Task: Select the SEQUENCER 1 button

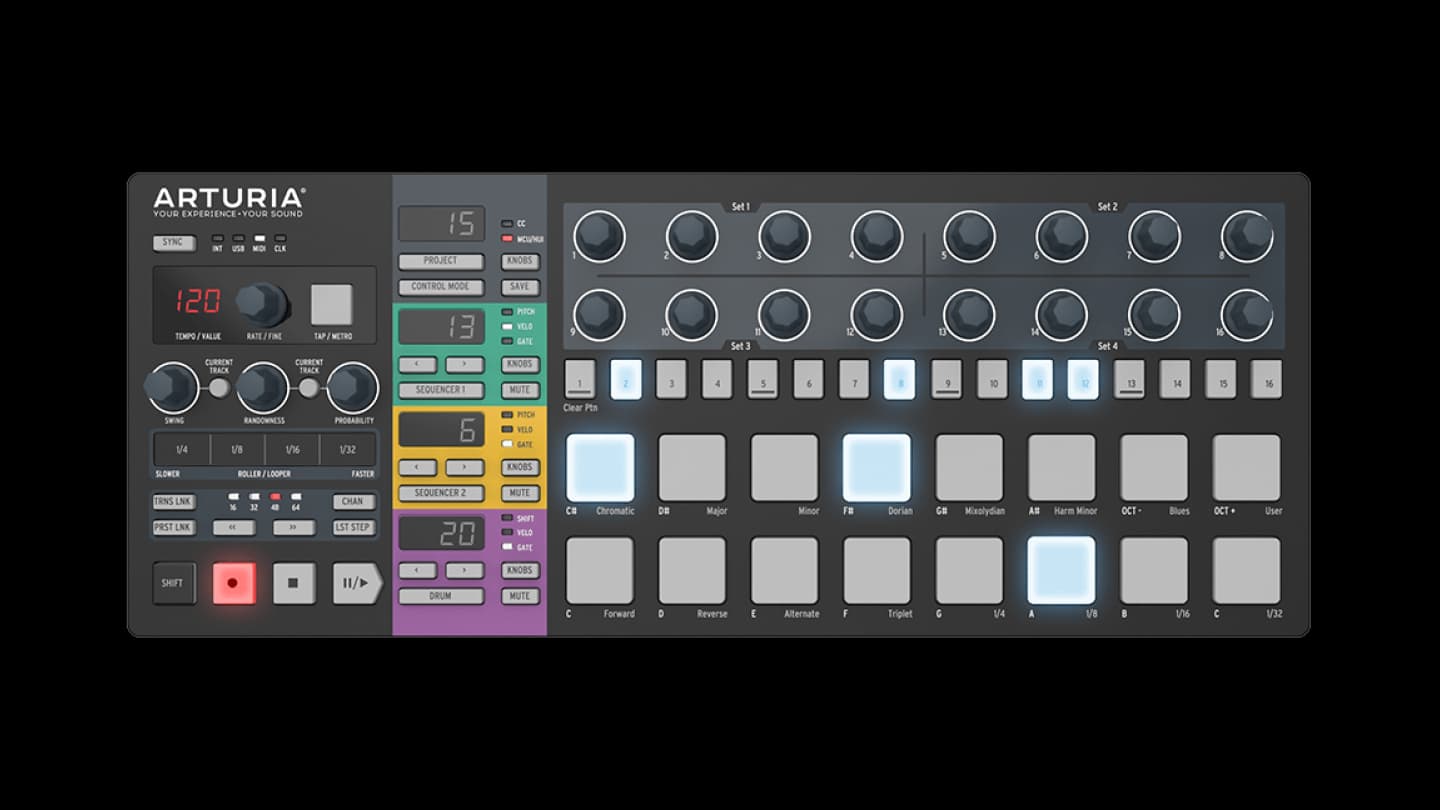Action: (441, 390)
